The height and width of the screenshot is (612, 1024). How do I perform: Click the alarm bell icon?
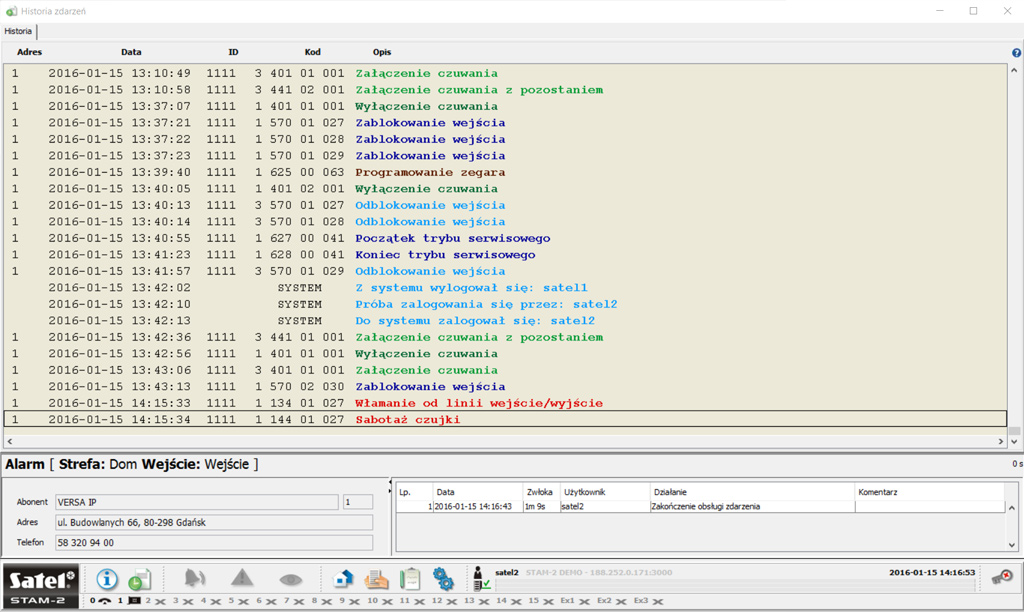(195, 579)
